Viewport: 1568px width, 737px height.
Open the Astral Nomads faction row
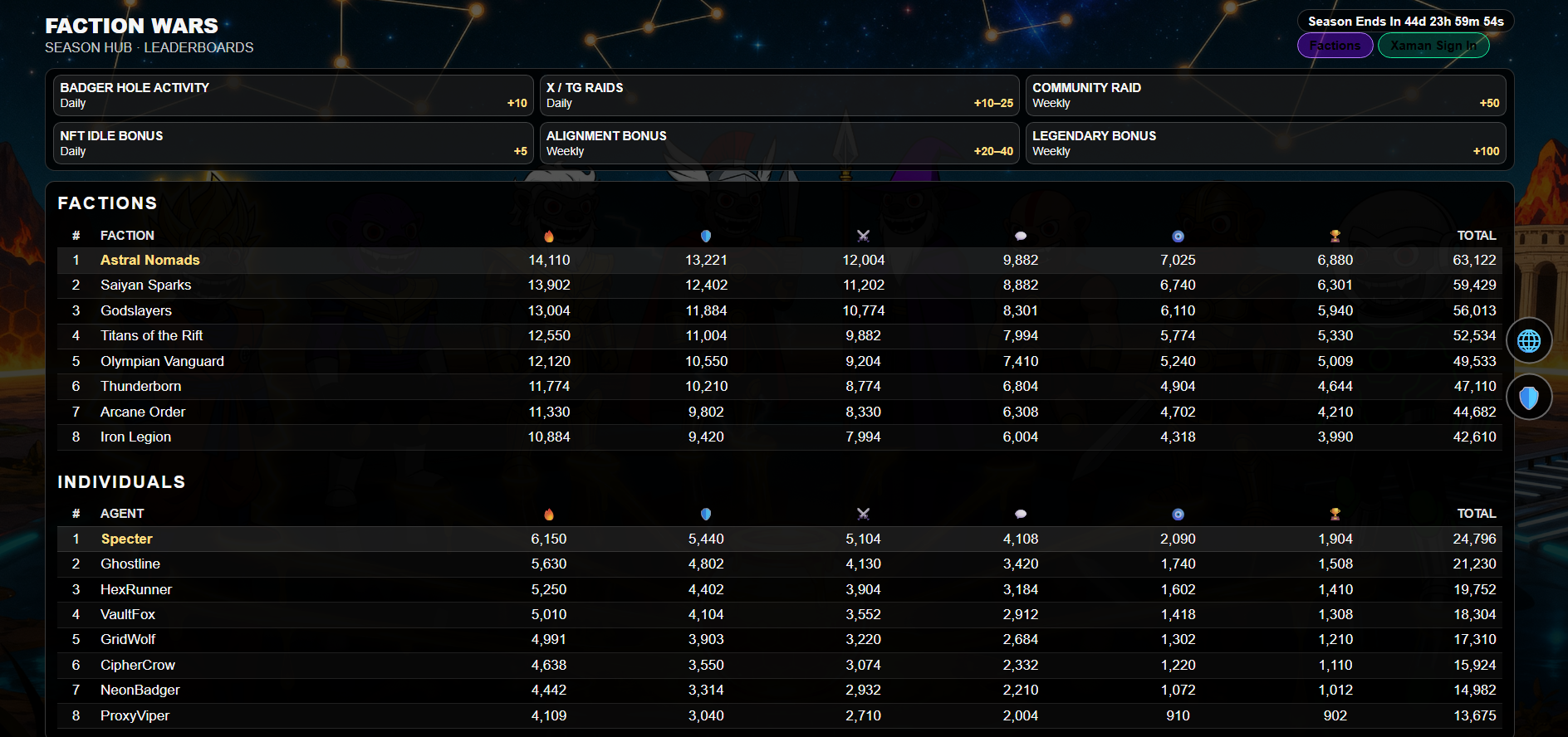(x=150, y=260)
